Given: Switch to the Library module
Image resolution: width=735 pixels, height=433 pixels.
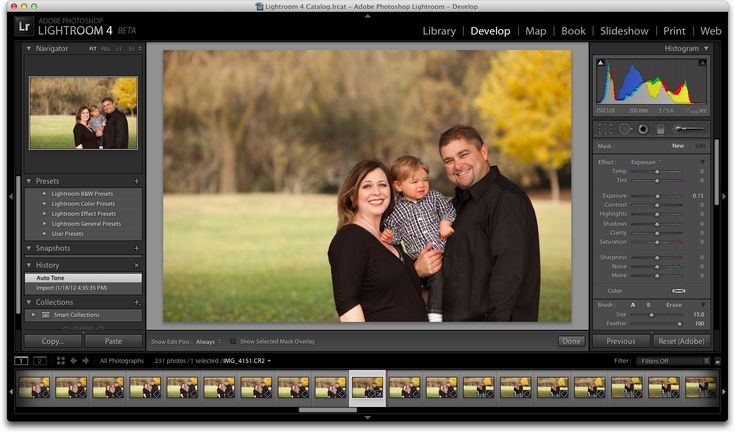Looking at the screenshot, I should 439,31.
